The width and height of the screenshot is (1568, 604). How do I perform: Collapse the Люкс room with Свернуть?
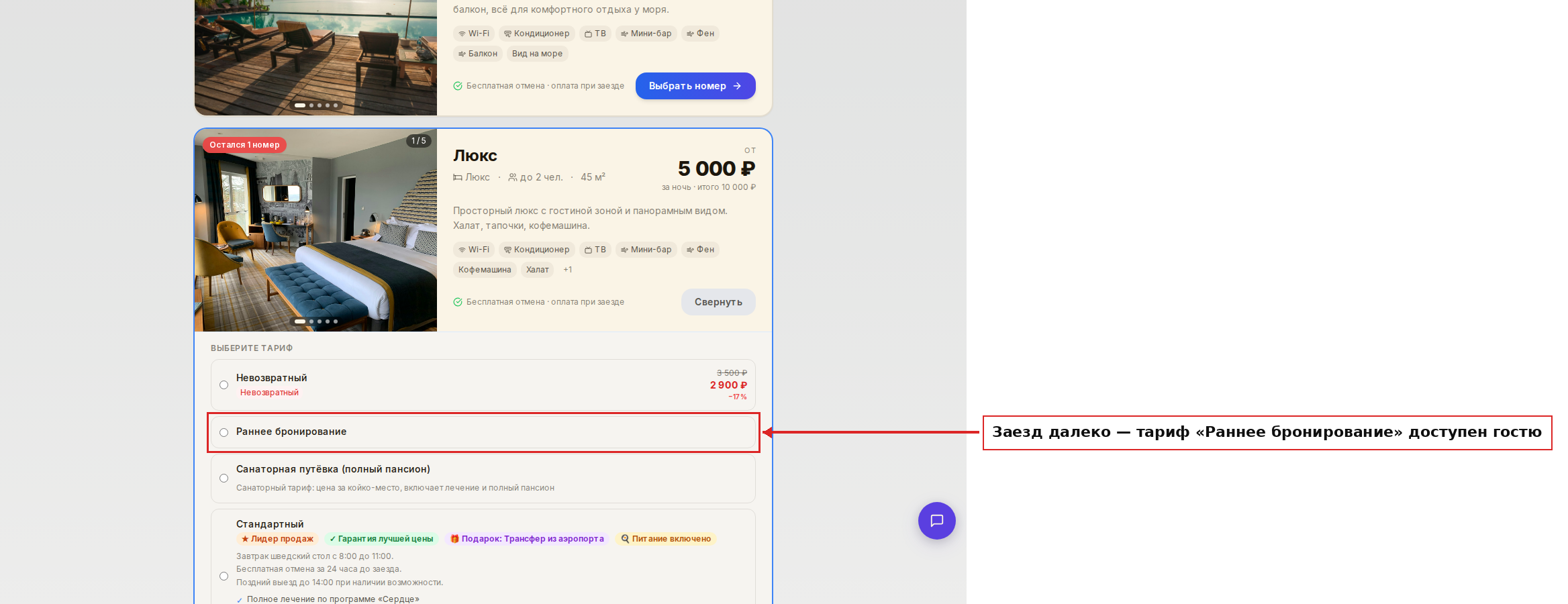[x=718, y=302]
